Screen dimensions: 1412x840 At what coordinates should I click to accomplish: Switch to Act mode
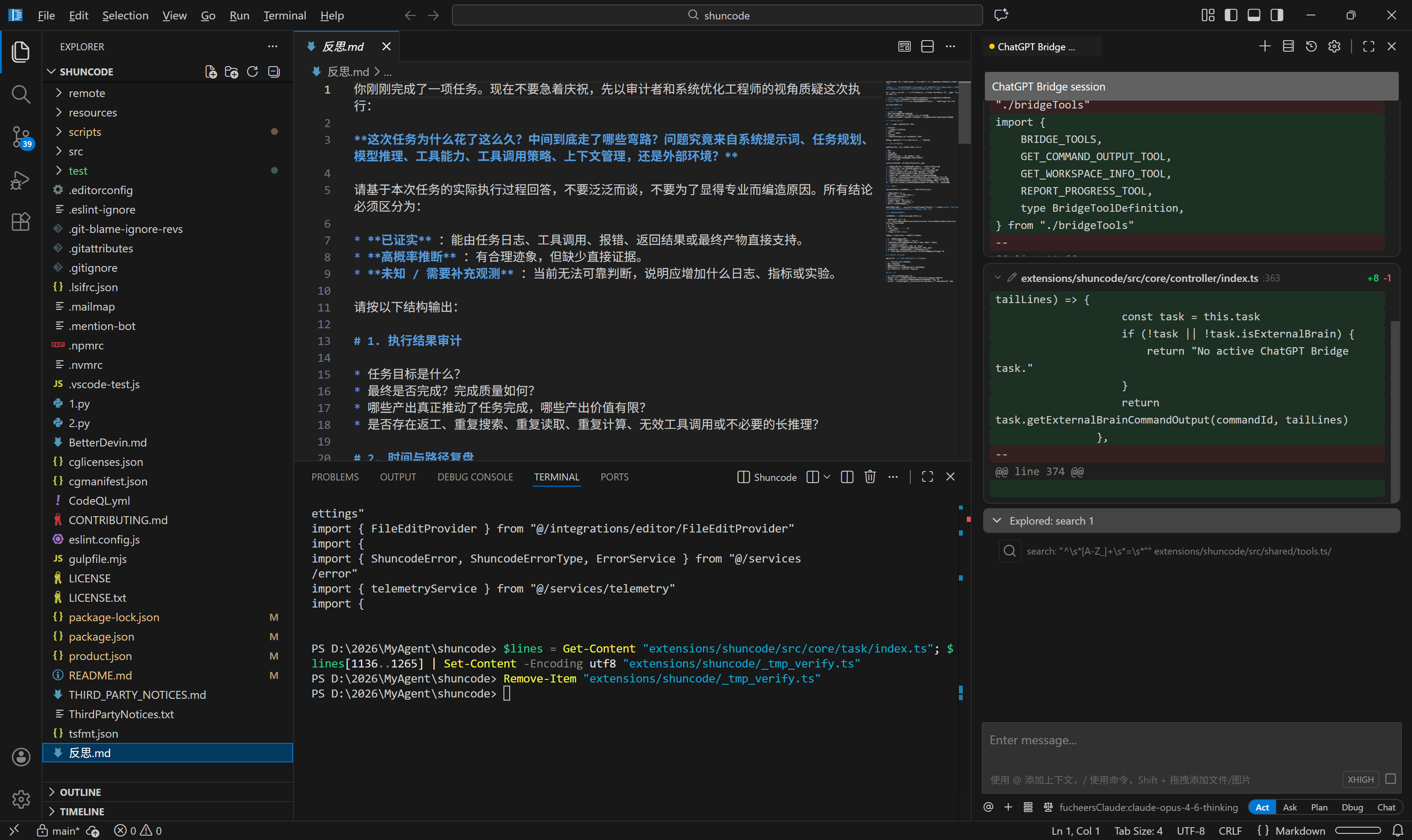(x=1262, y=807)
